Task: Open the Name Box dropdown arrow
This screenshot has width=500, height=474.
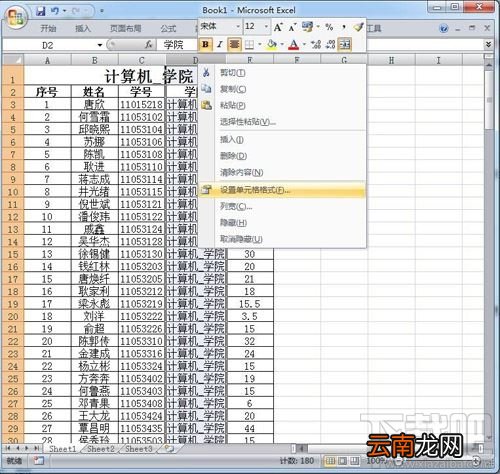Action: point(100,45)
